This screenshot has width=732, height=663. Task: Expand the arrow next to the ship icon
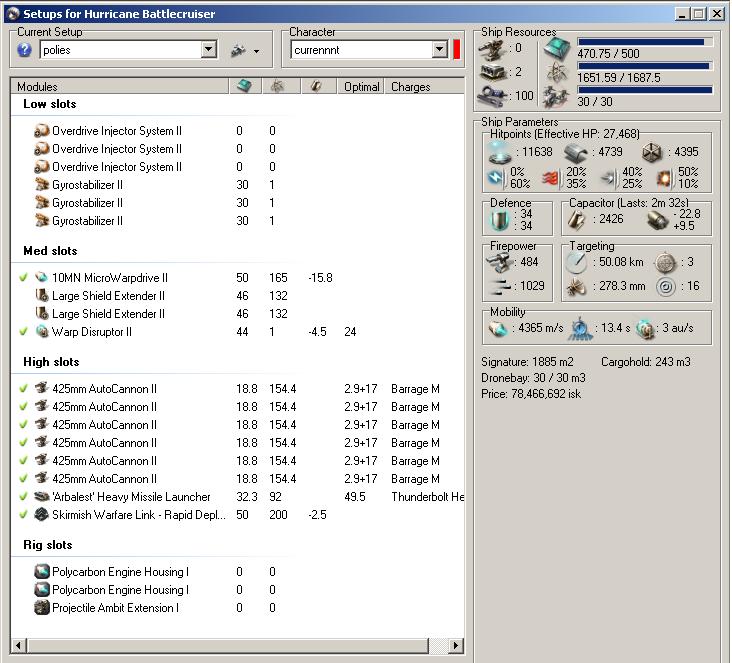pos(256,51)
